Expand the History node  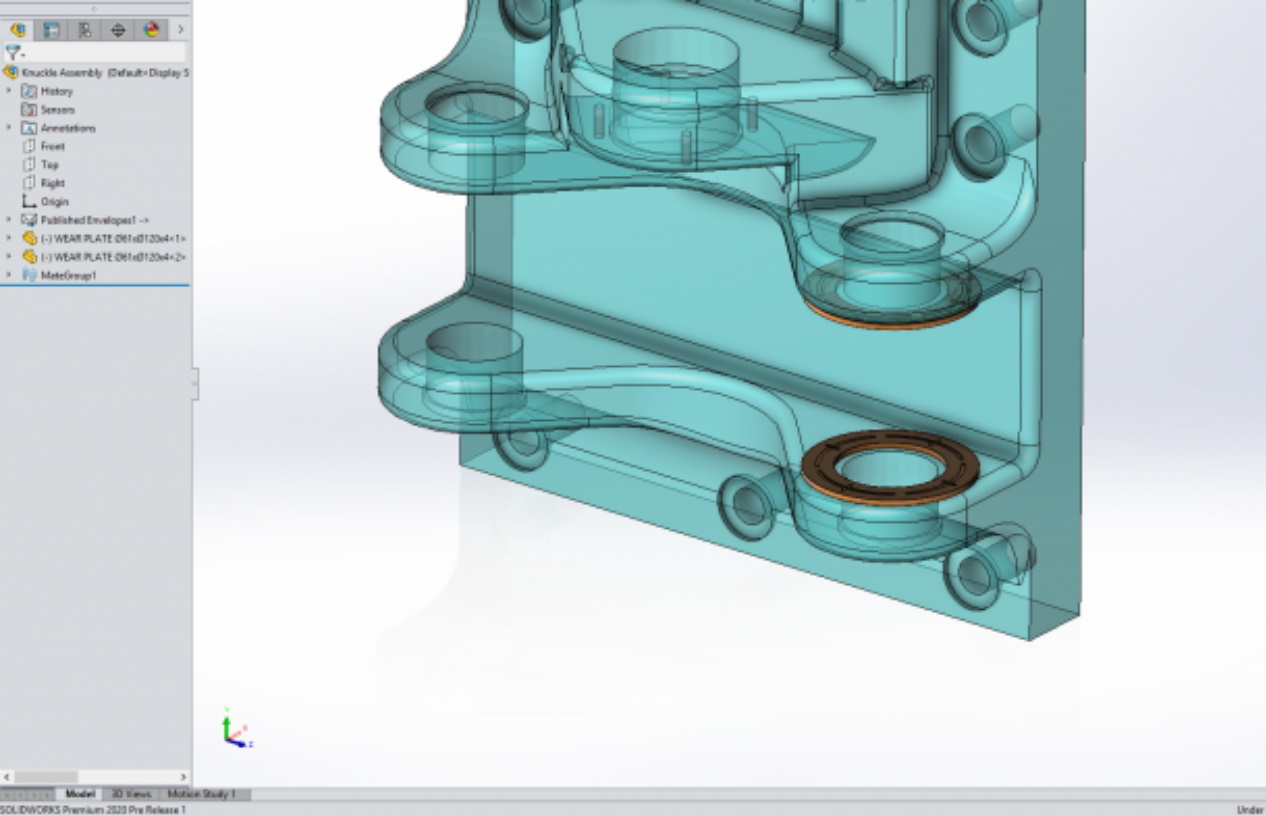coord(9,91)
